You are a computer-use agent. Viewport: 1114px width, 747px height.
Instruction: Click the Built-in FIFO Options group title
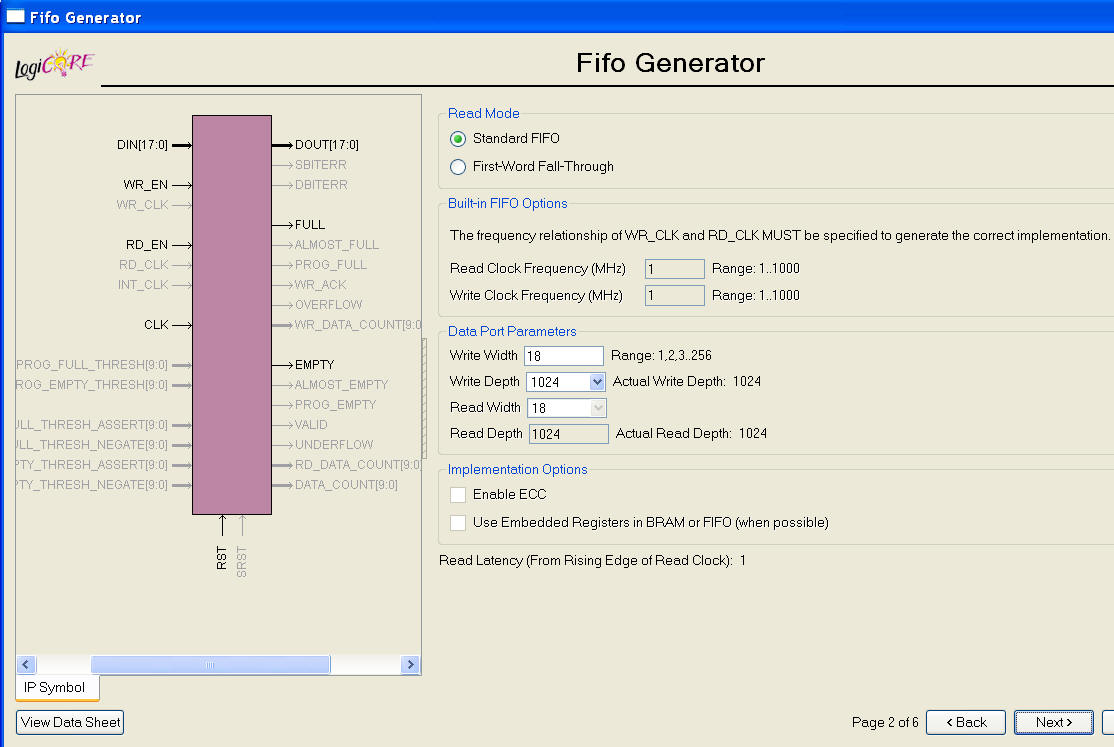point(507,203)
